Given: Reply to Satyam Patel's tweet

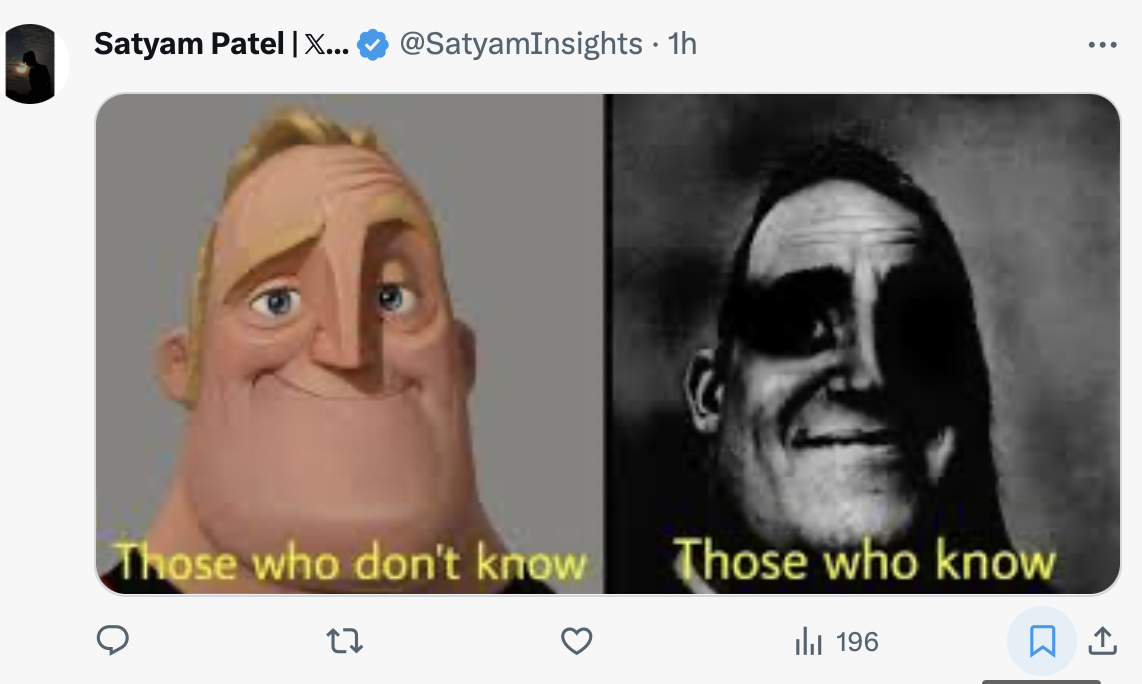Looking at the screenshot, I should [113, 640].
